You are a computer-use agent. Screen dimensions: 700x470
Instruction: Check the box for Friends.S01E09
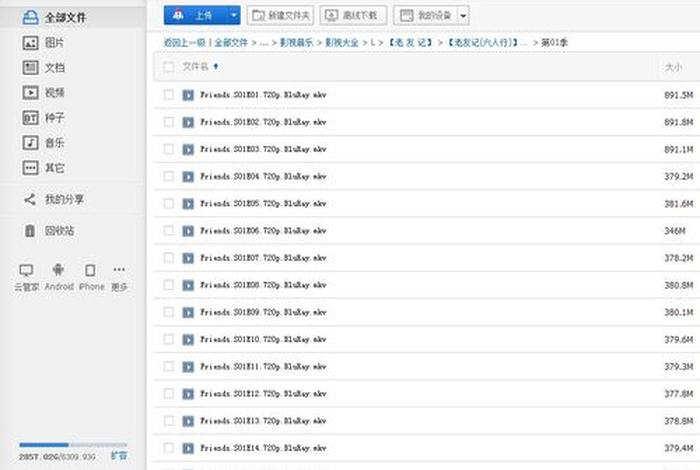click(x=168, y=312)
